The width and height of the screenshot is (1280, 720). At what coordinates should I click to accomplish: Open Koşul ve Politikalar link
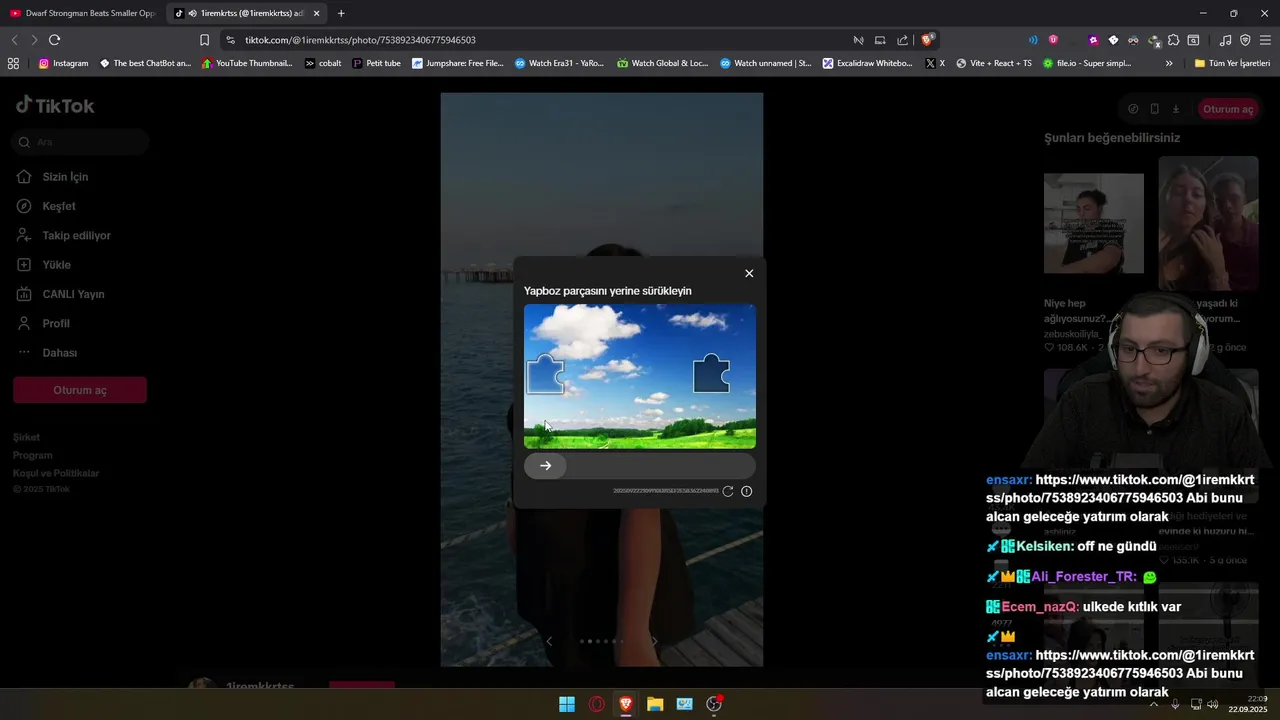(x=56, y=474)
